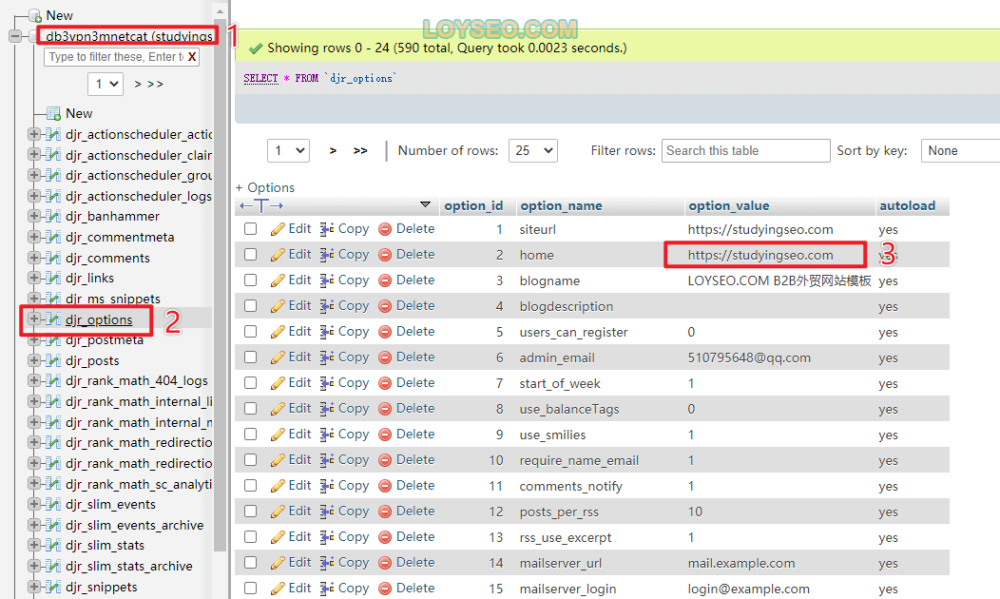The image size is (1000, 599).
Task: Click the Delete icon for users_can_register row
Action: click(385, 332)
